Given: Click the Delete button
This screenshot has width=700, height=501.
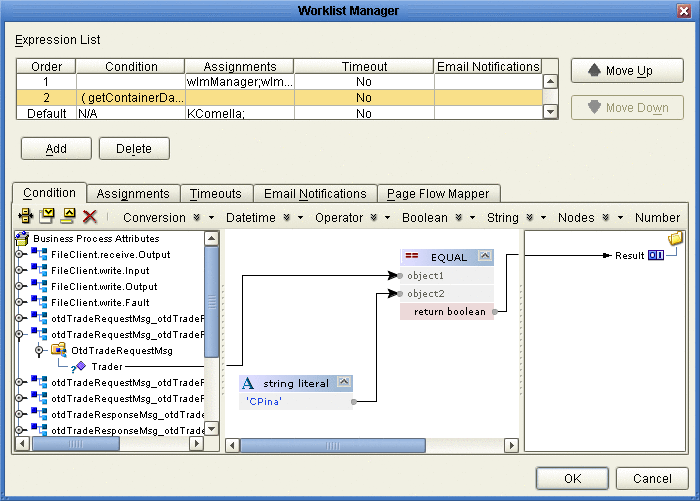Looking at the screenshot, I should [134, 149].
